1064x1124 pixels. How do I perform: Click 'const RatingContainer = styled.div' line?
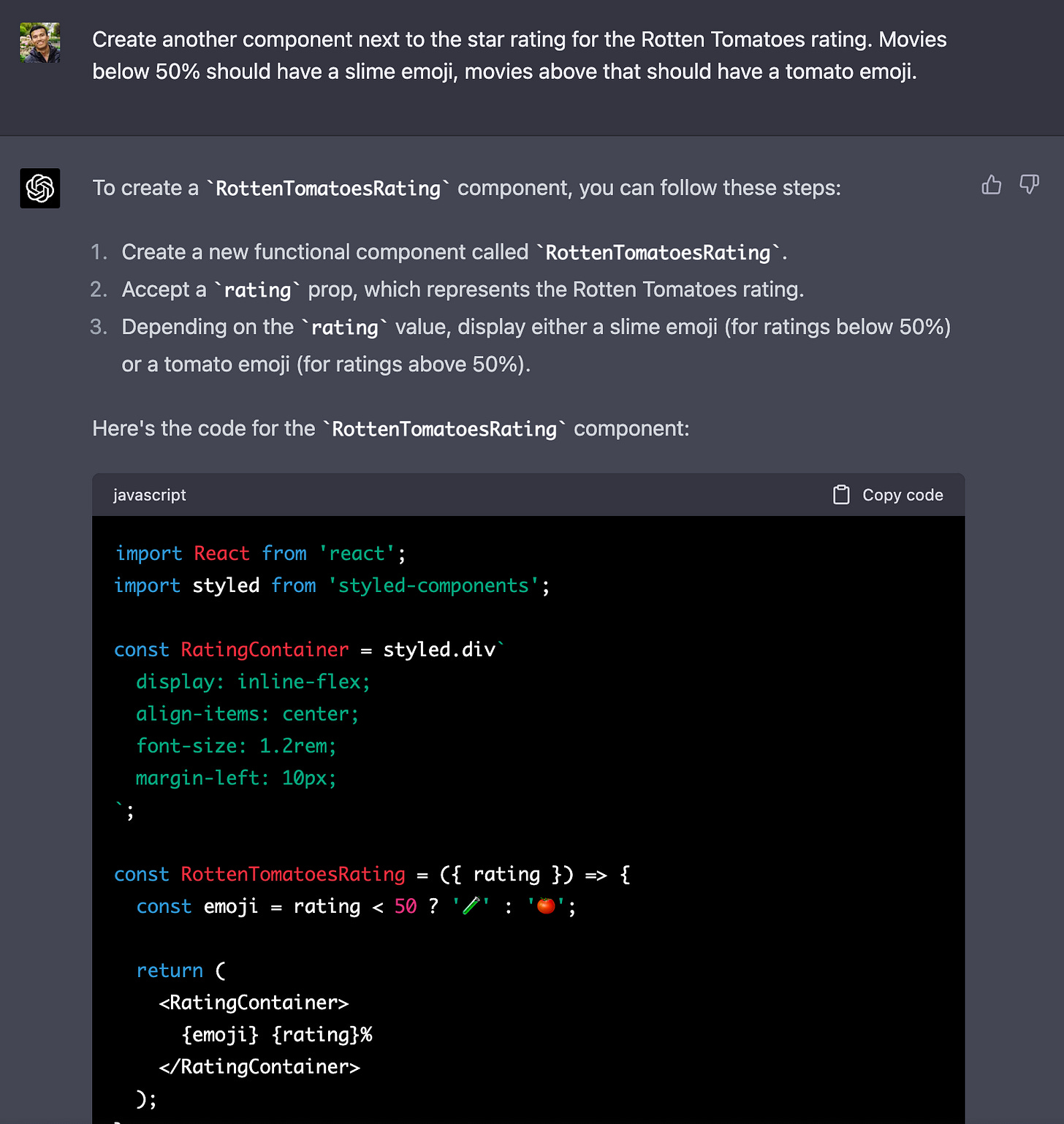coord(310,650)
